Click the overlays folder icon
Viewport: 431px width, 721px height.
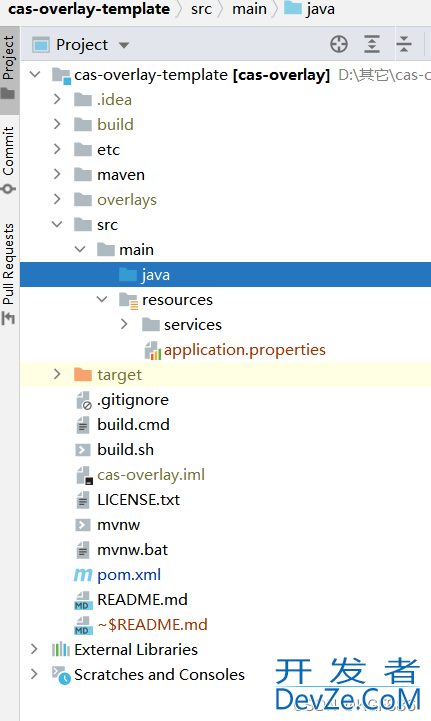click(x=83, y=199)
